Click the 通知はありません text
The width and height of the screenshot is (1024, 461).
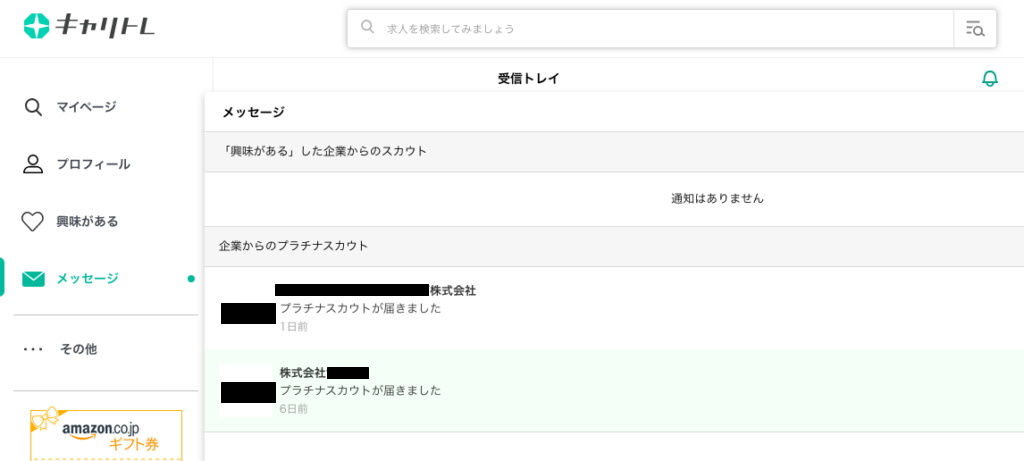click(x=717, y=199)
